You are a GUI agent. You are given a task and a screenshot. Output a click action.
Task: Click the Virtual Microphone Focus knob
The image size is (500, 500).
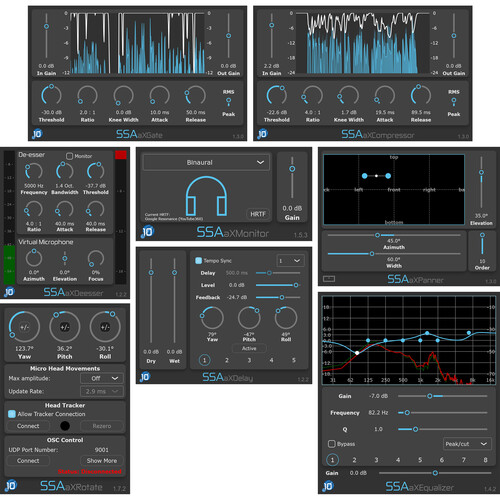[x=96, y=258]
